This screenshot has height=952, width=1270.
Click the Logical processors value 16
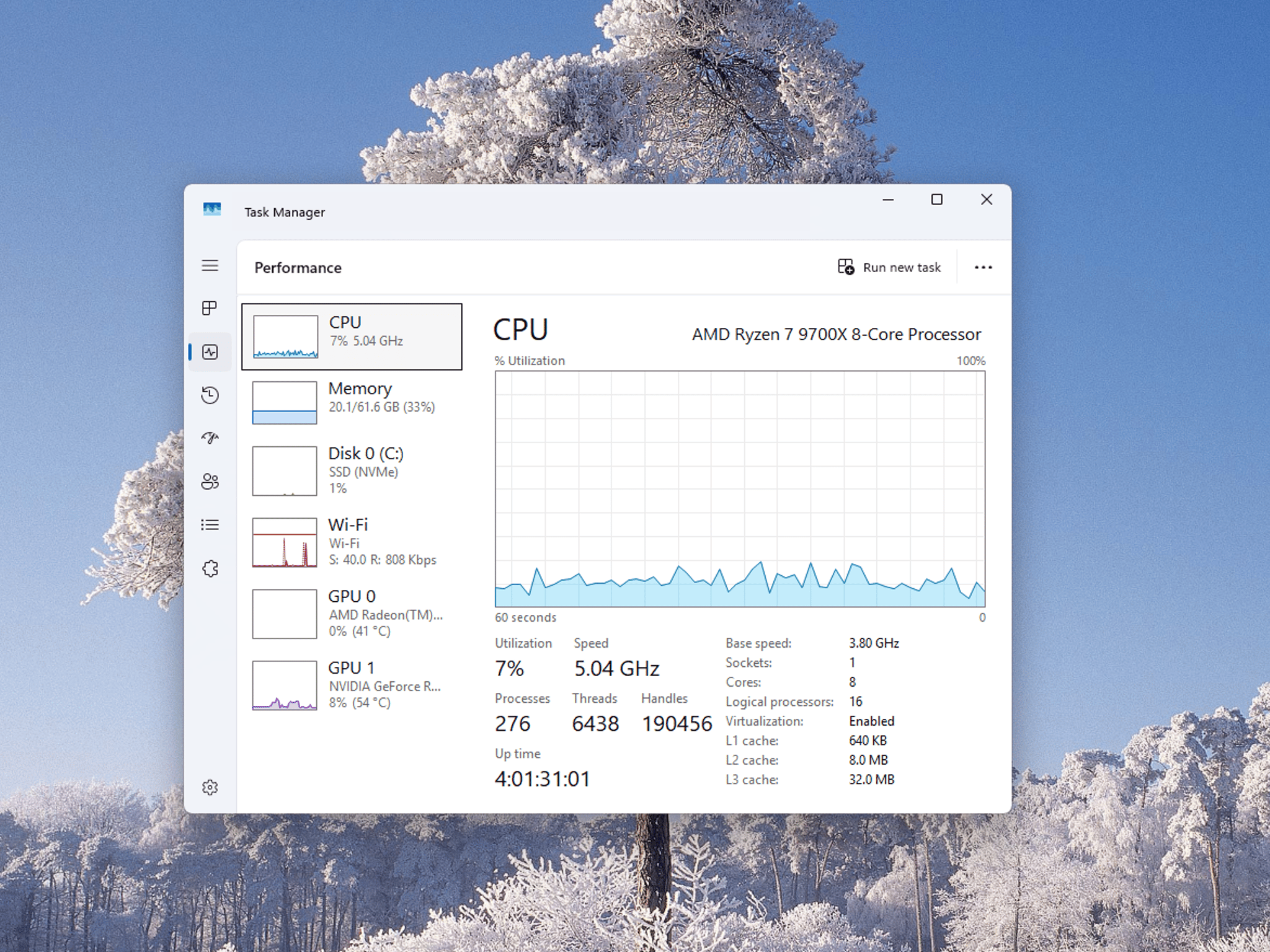[856, 702]
